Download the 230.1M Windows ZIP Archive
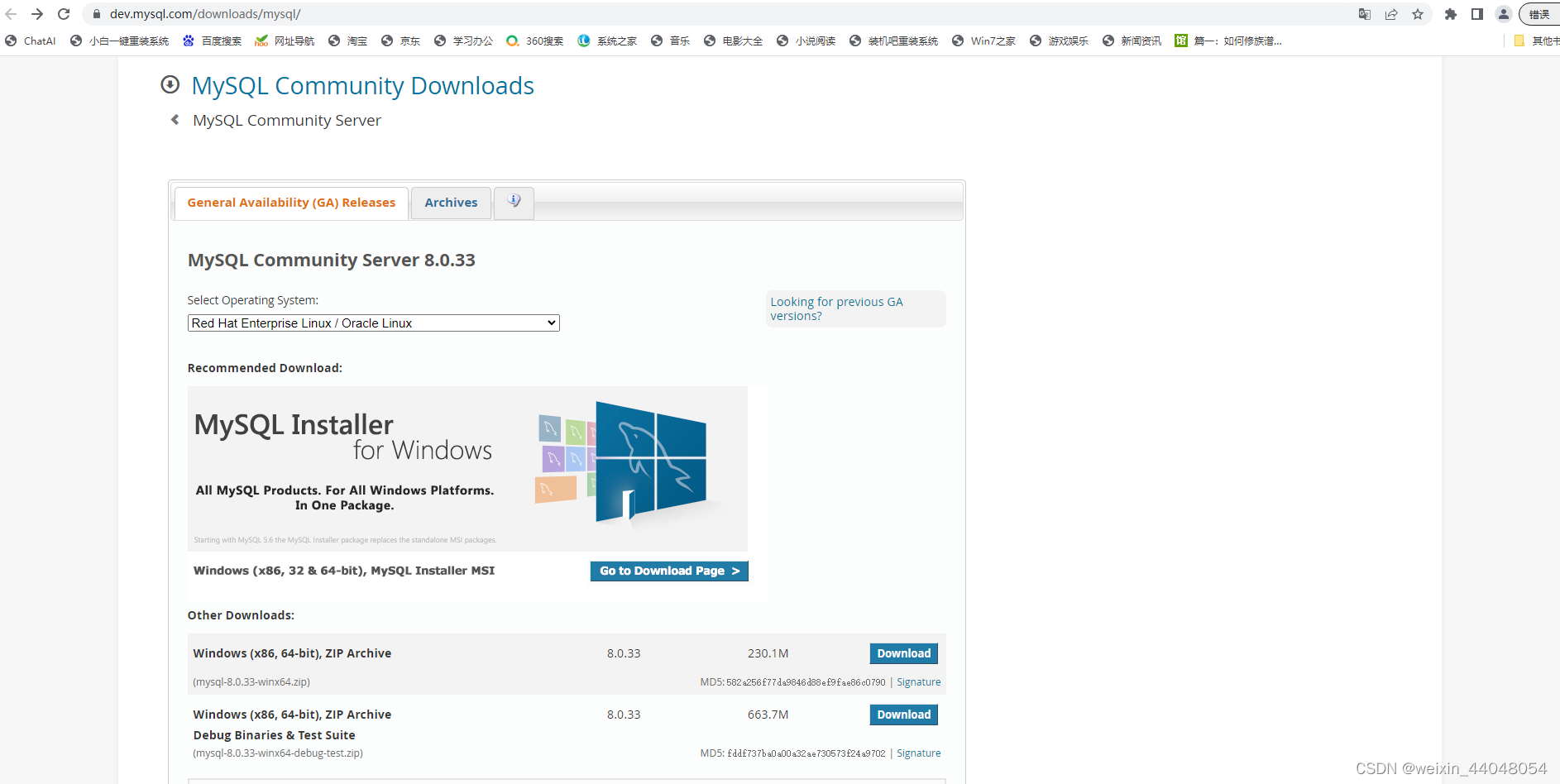 (x=903, y=653)
